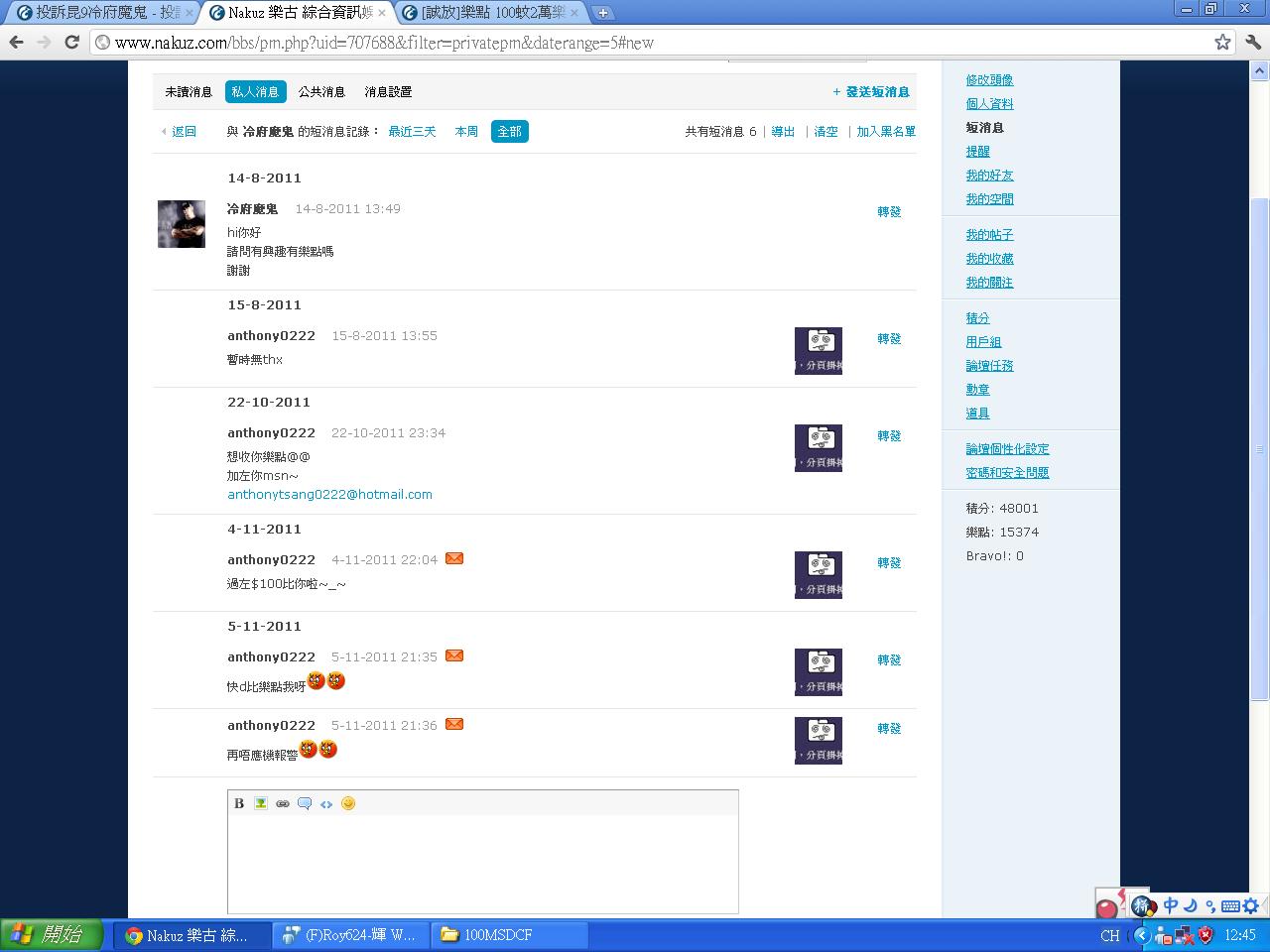The width and height of the screenshot is (1270, 952).
Task: Select the 全部 messages filter
Action: 509,131
